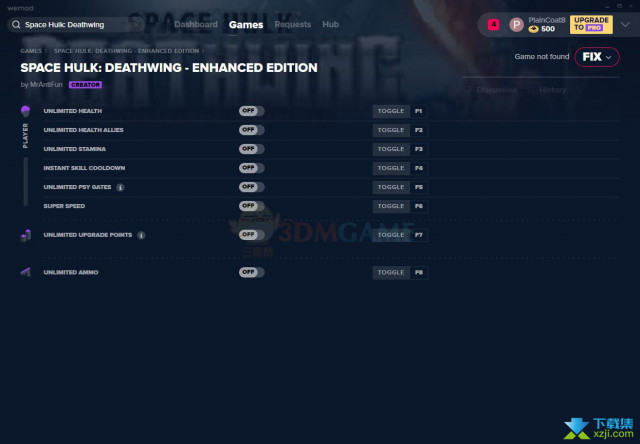The width and height of the screenshot is (640, 444).
Task: Enable Unlimited Psy Gates switch
Action: click(251, 187)
